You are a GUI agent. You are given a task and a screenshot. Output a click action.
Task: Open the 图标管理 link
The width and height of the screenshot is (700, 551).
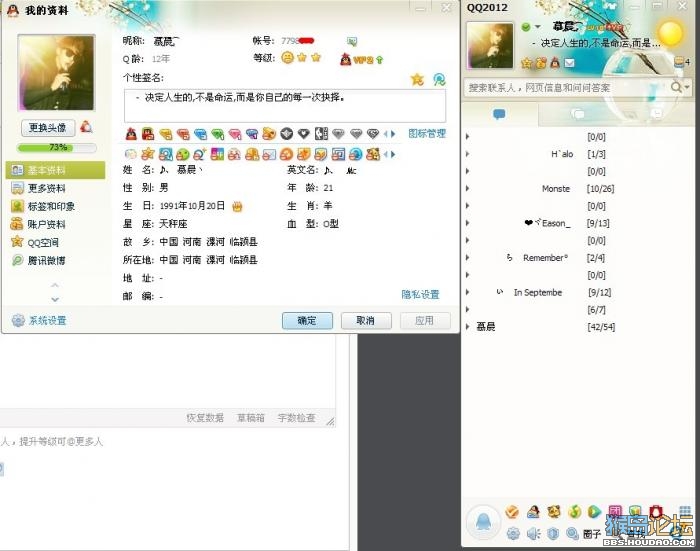[427, 134]
